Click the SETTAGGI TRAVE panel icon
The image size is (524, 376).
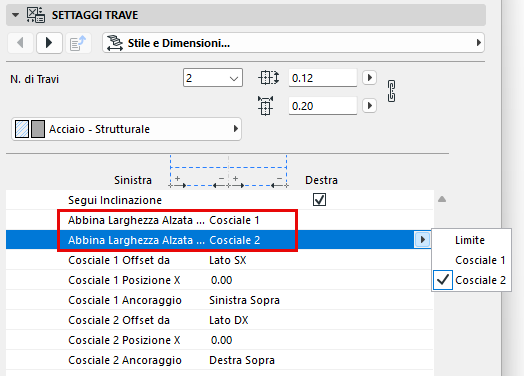click(x=36, y=15)
